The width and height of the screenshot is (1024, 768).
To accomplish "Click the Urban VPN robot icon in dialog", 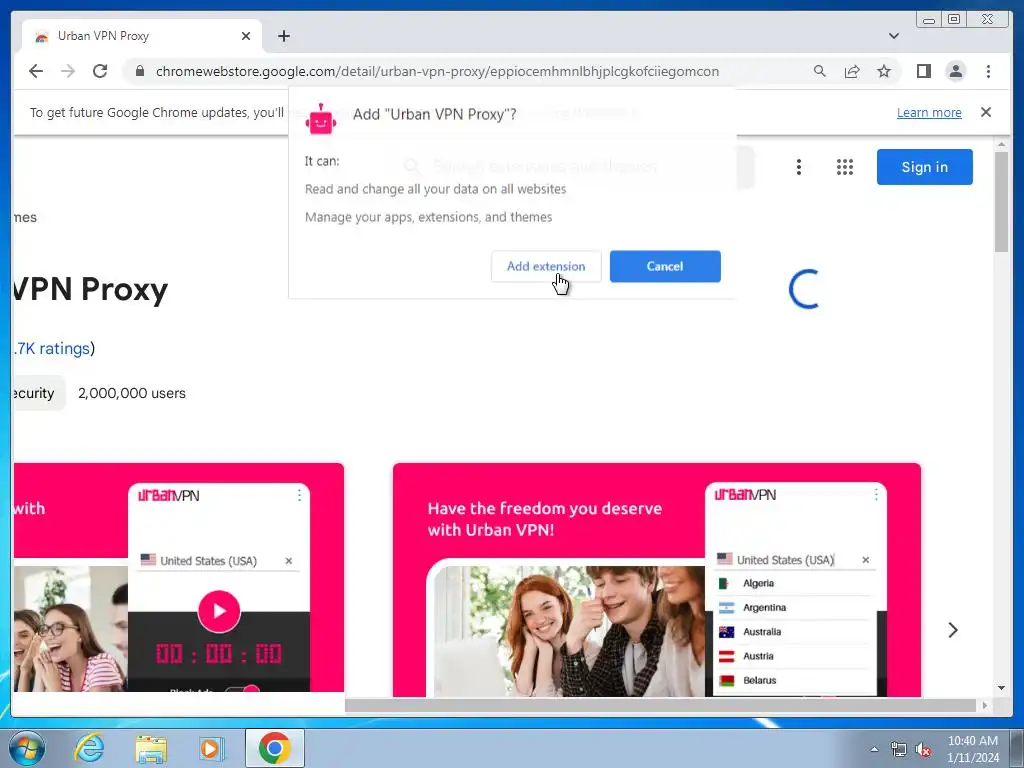I will pyautogui.click(x=320, y=119).
